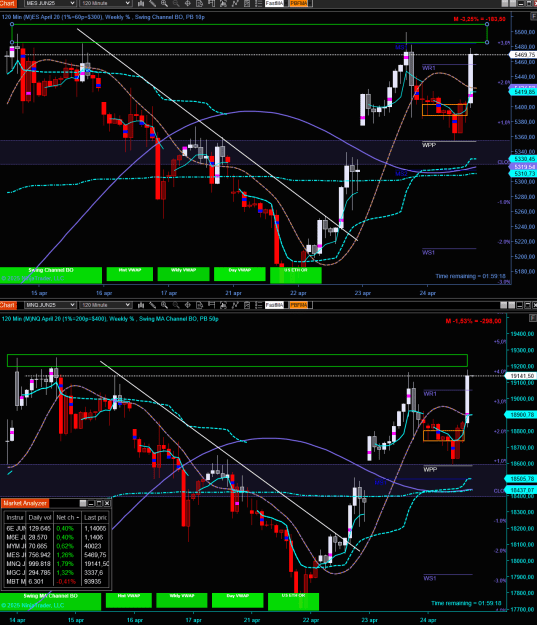Open MES JUN25 instrument dropdown
Image resolution: width=537 pixels, height=625 pixels.
pyautogui.click(x=50, y=3)
